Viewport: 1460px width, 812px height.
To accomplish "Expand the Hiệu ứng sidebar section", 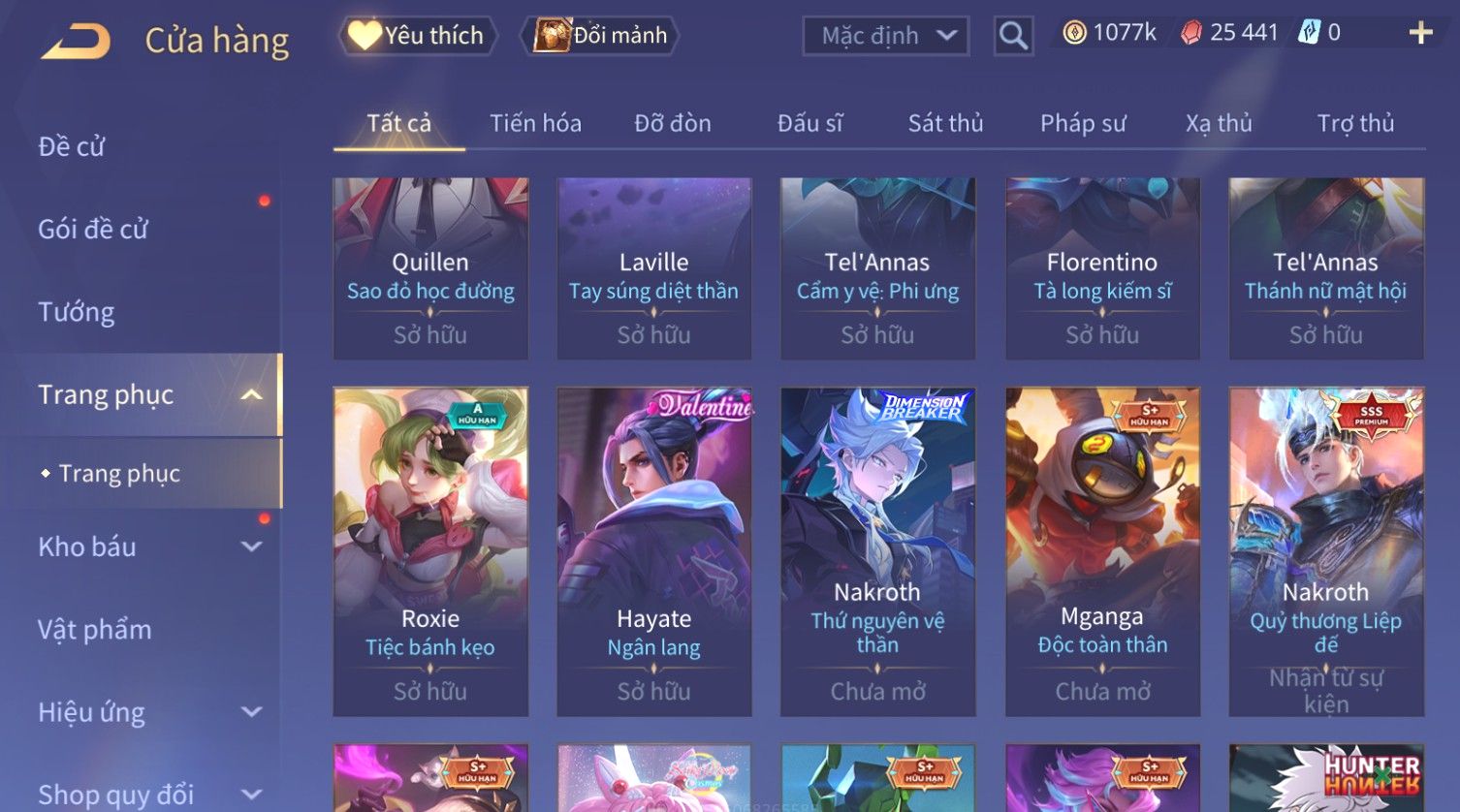I will (x=251, y=713).
